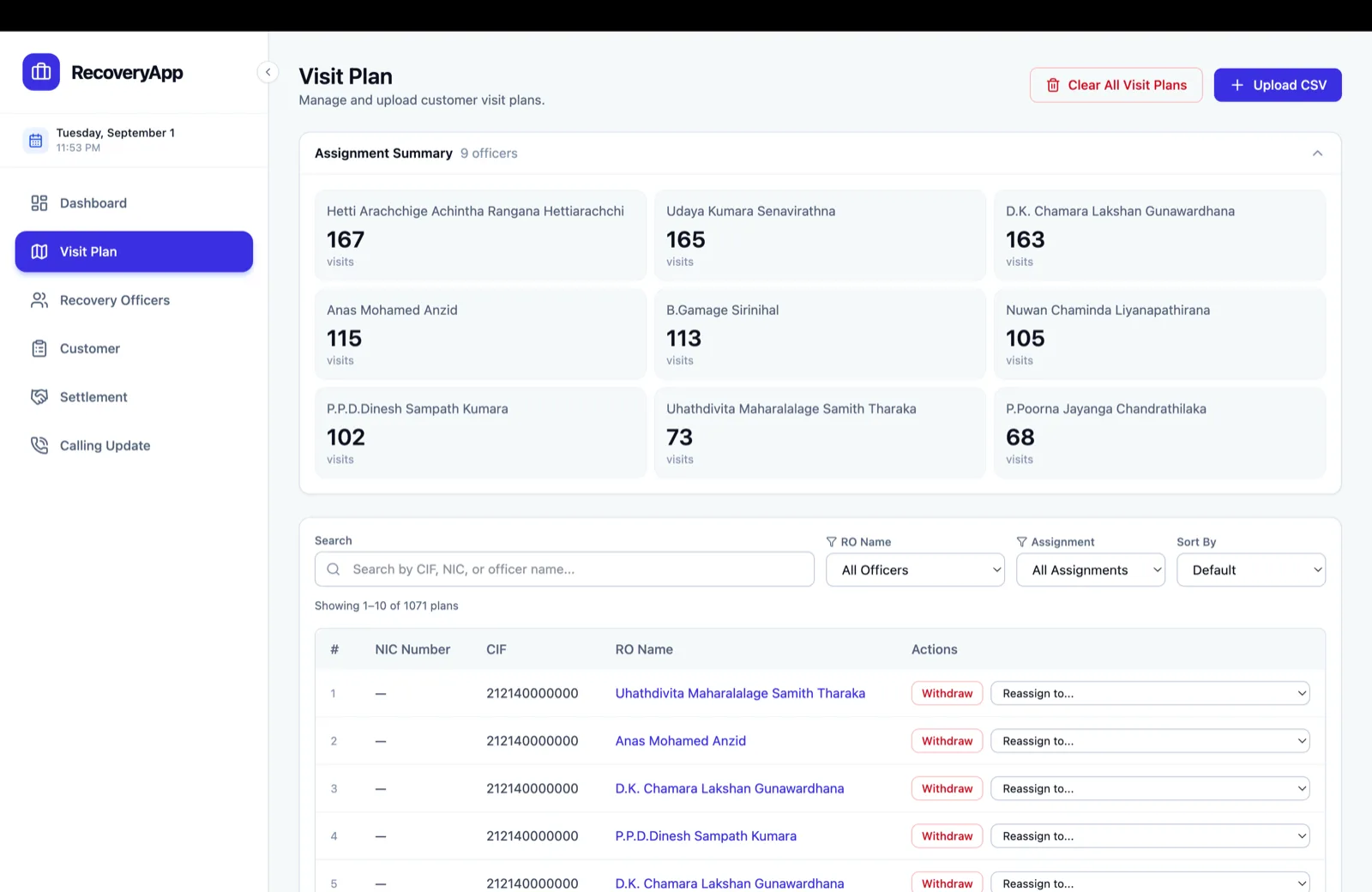
Task: Click the Visit Plan map icon
Action: tap(39, 251)
